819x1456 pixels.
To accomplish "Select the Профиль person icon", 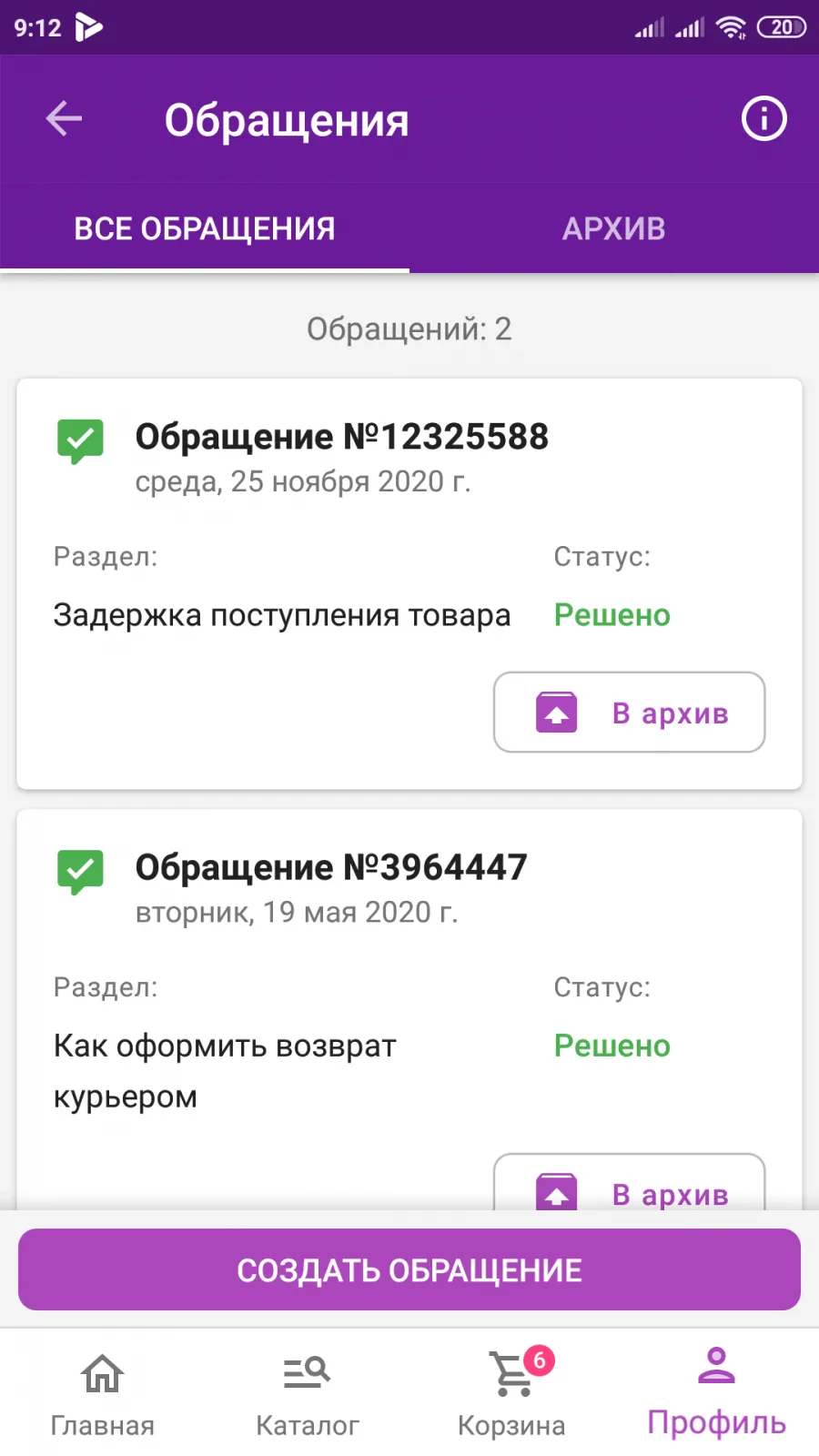I will (x=716, y=1365).
